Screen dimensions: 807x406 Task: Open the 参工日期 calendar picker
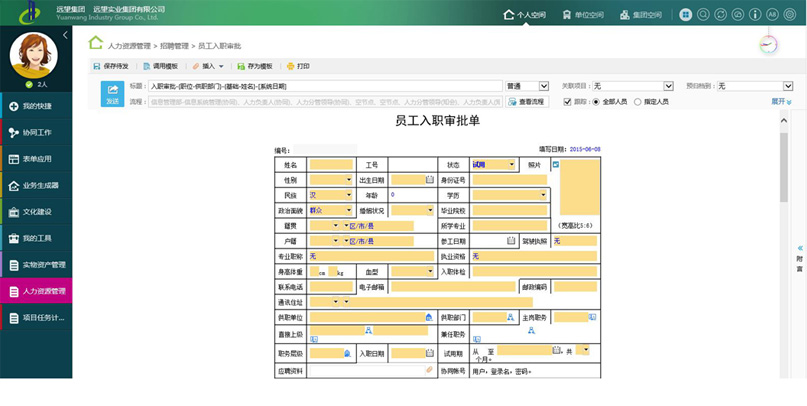click(511, 240)
